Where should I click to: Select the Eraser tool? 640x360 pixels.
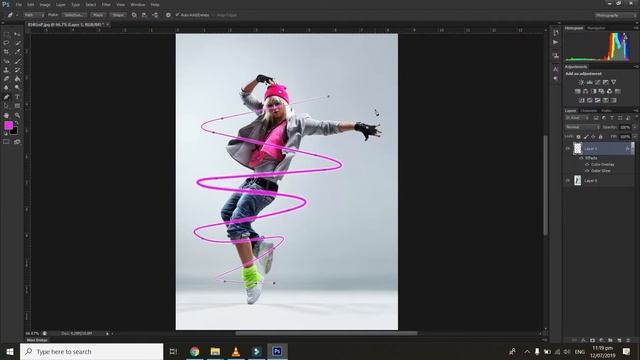(x=6, y=79)
